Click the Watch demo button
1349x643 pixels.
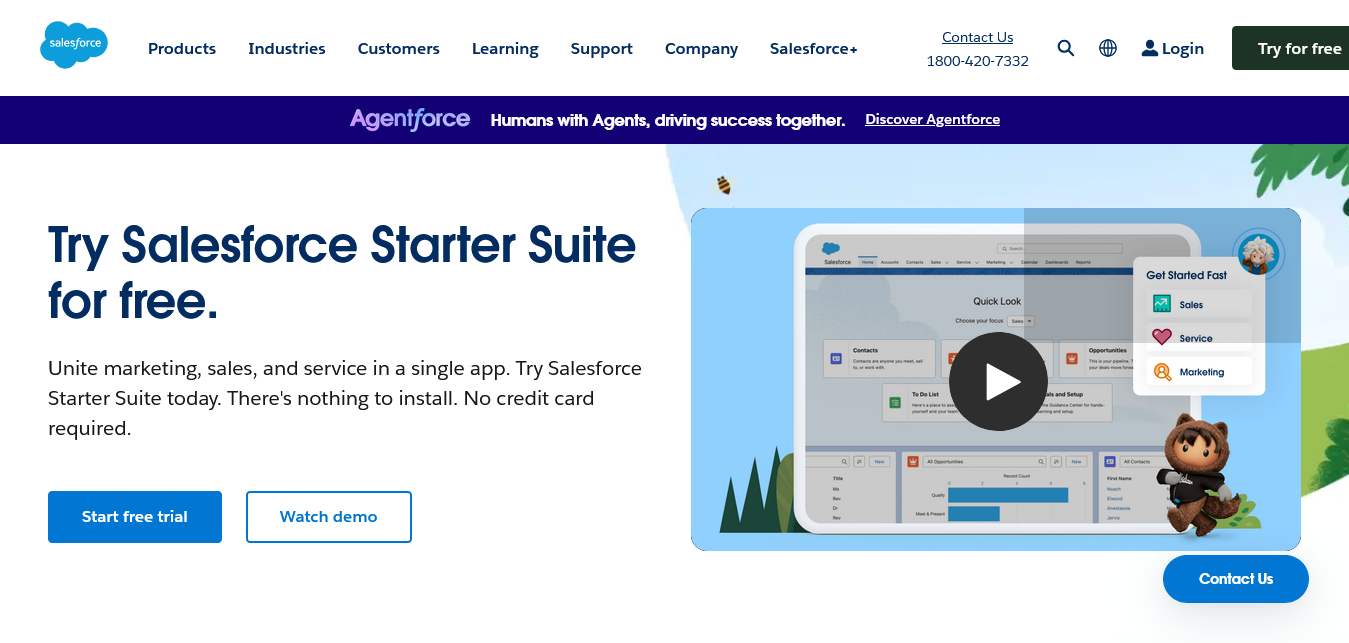329,517
